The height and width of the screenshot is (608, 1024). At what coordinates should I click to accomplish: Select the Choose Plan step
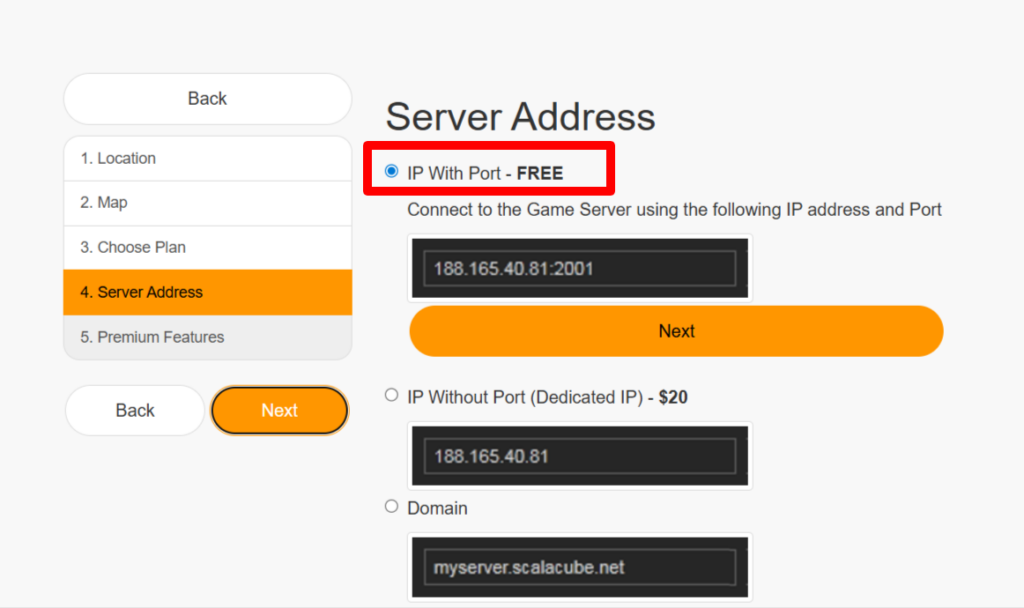pyautogui.click(x=207, y=247)
